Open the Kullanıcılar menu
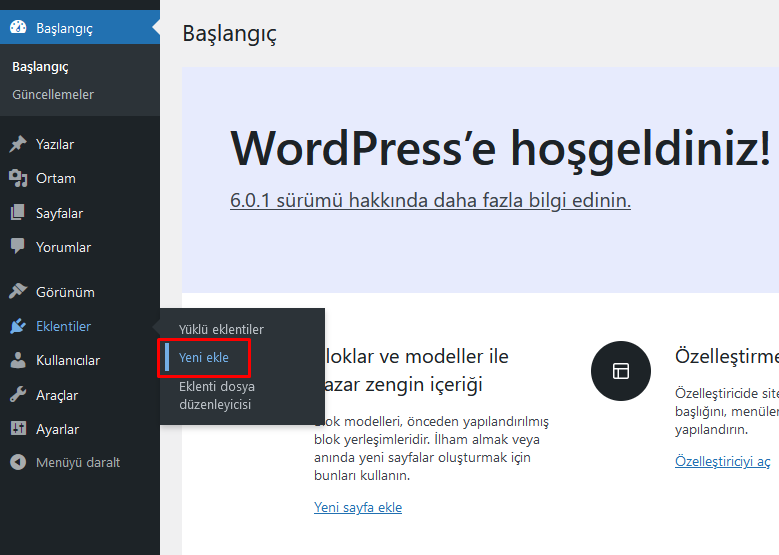 coord(68,360)
